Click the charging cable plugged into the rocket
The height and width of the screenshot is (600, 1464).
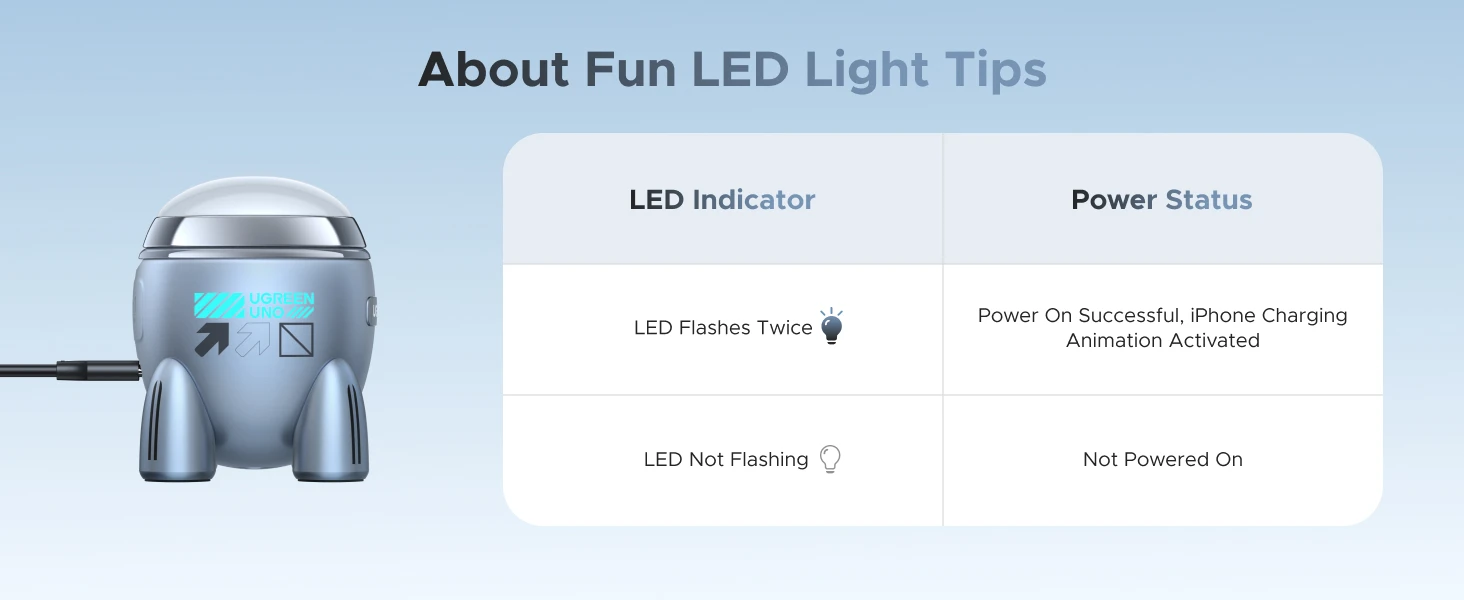60,370
